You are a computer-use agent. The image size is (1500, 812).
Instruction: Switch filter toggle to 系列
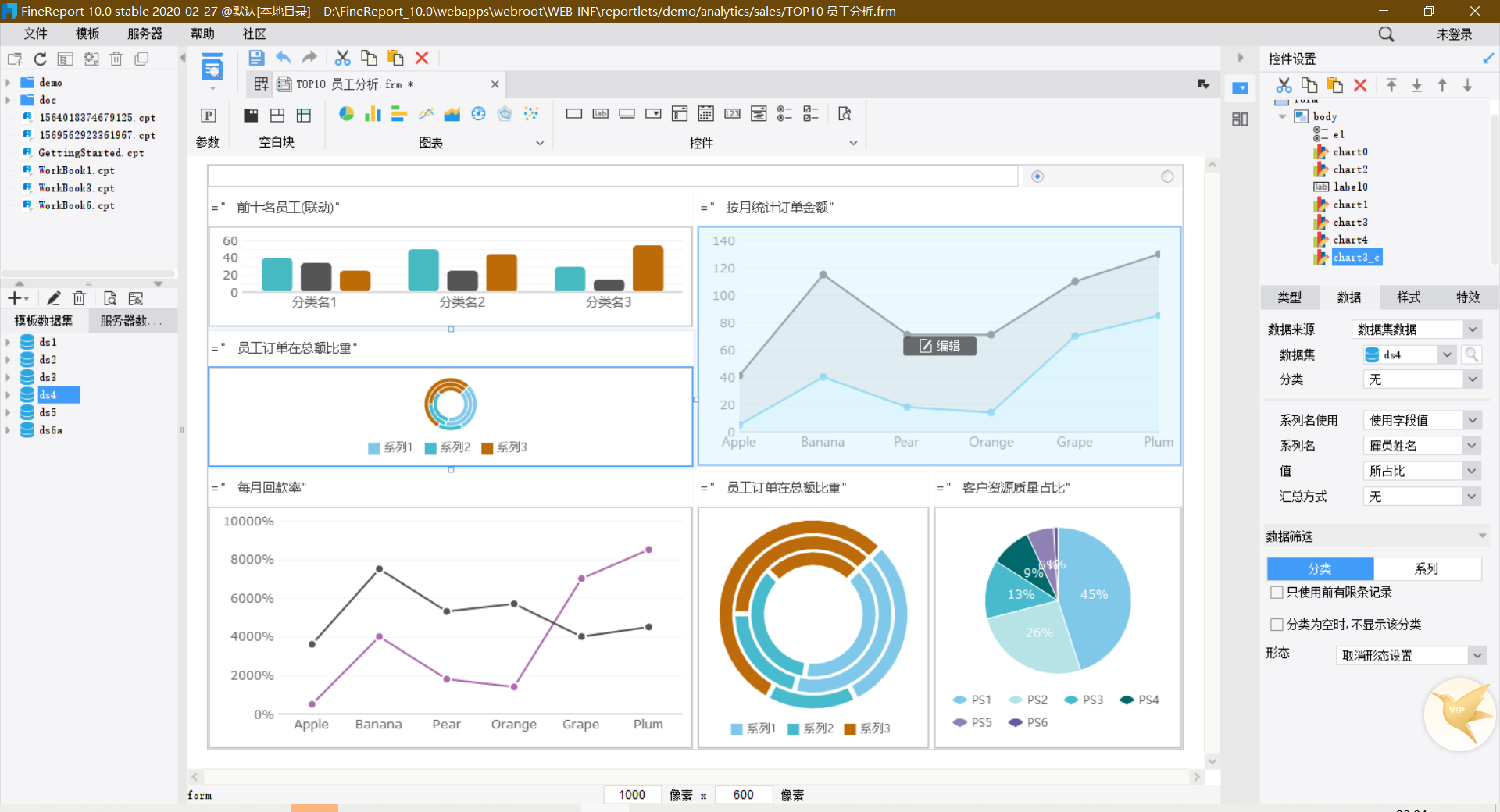(1427, 568)
